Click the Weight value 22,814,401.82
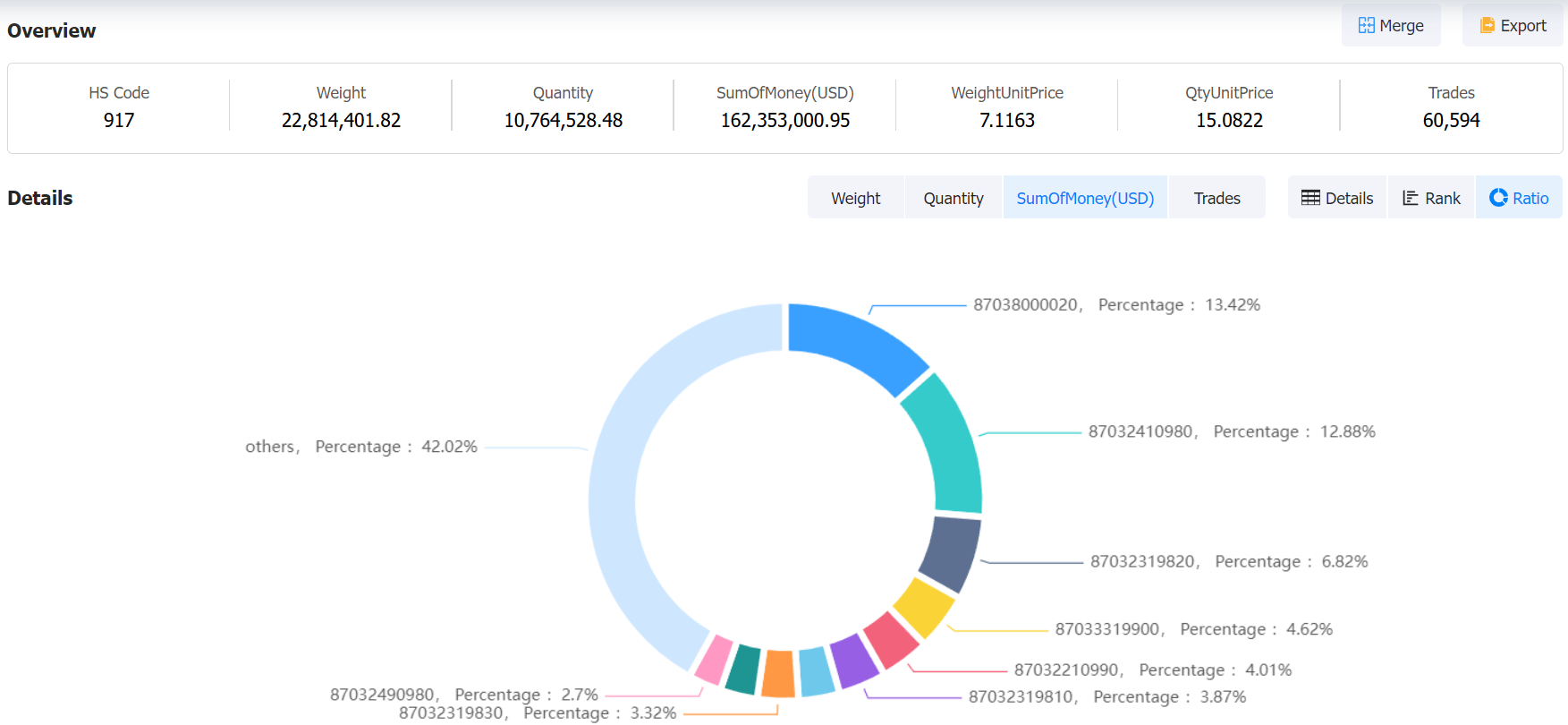 click(341, 120)
